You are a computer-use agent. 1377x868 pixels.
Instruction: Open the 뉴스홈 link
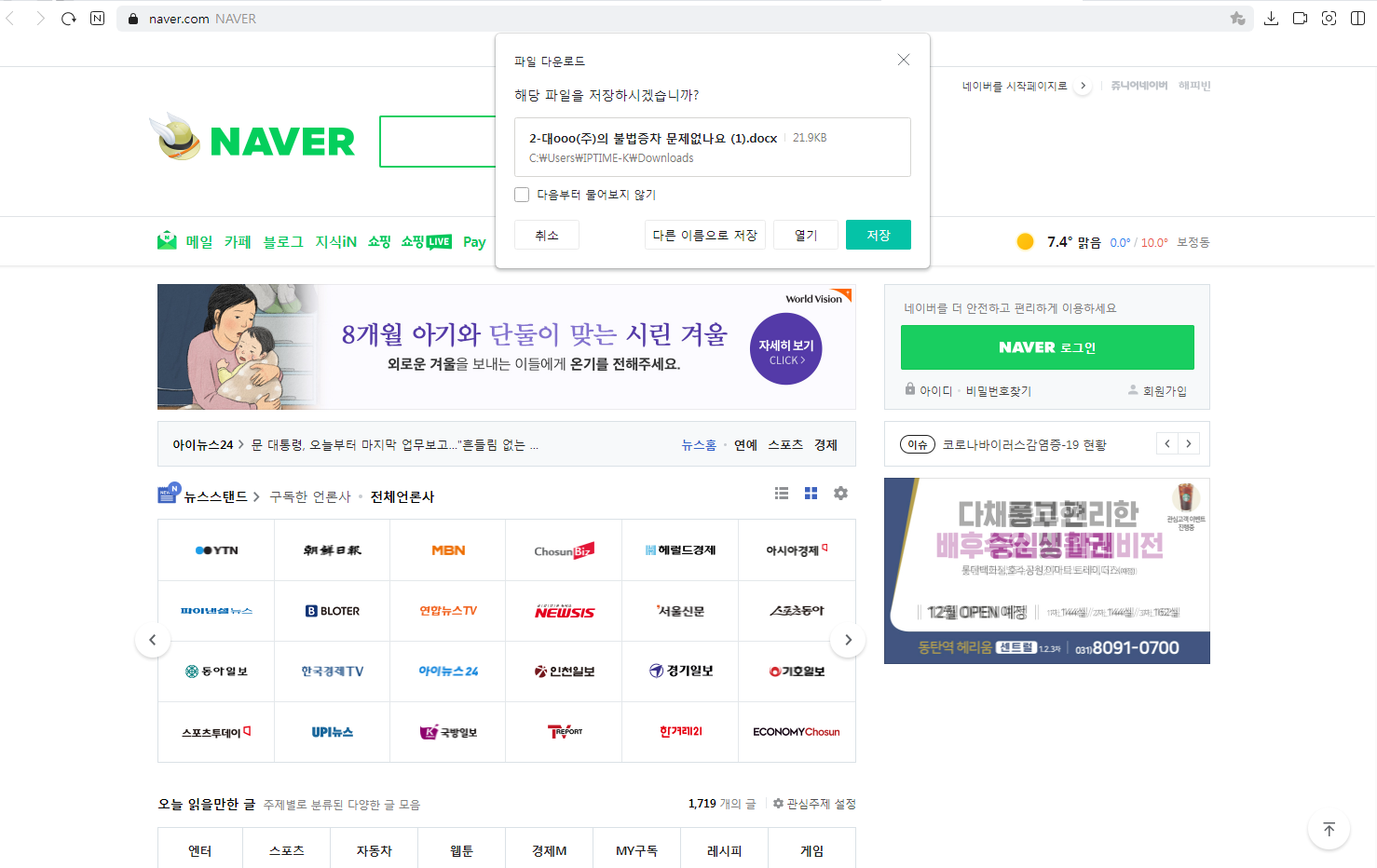699,445
